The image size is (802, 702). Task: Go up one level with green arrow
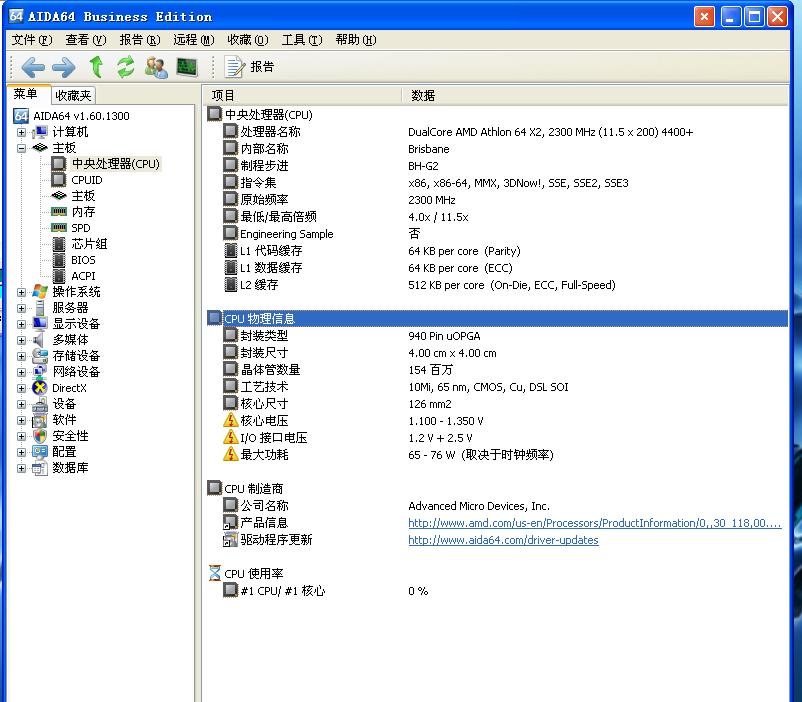point(96,67)
